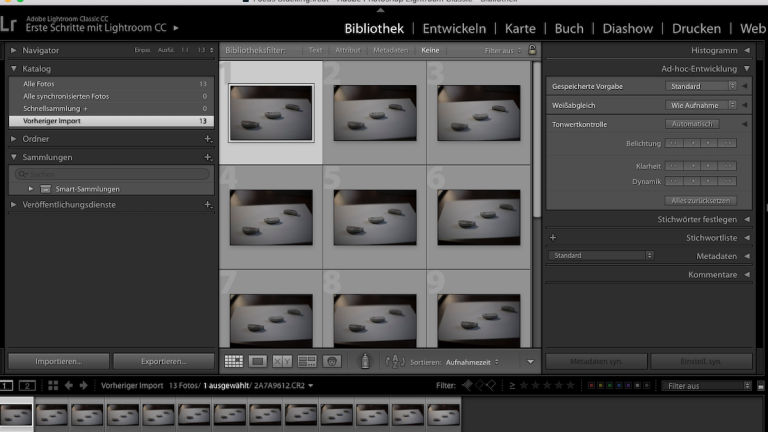Toggle flagged filter in the filmstrip
Viewport: 768px width, 432px height.
click(x=467, y=385)
